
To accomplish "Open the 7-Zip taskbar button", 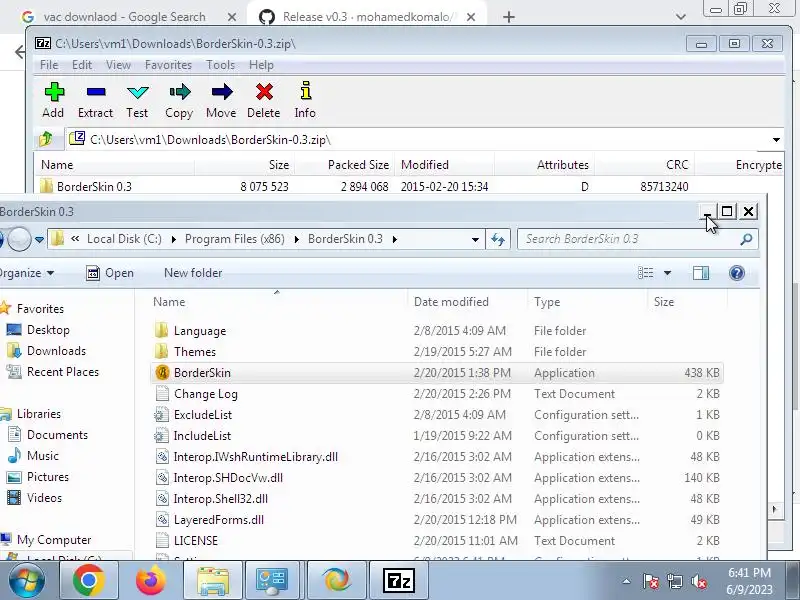I will 398,581.
